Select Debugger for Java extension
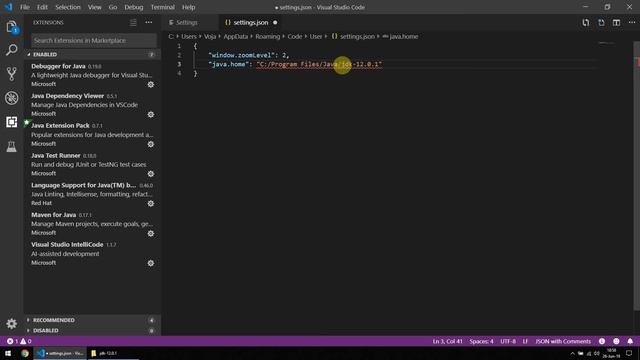The height and width of the screenshot is (360, 640). [x=92, y=75]
